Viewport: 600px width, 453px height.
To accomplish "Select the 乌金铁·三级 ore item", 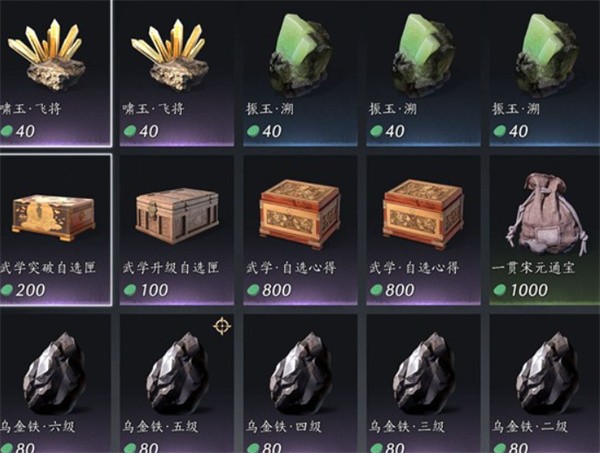I will (424, 384).
